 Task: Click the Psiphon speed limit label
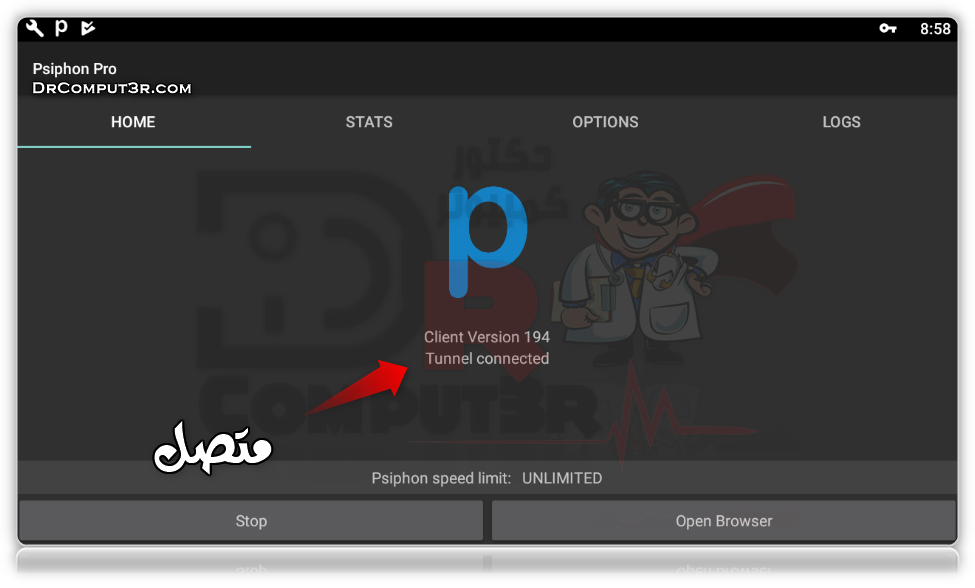441,478
